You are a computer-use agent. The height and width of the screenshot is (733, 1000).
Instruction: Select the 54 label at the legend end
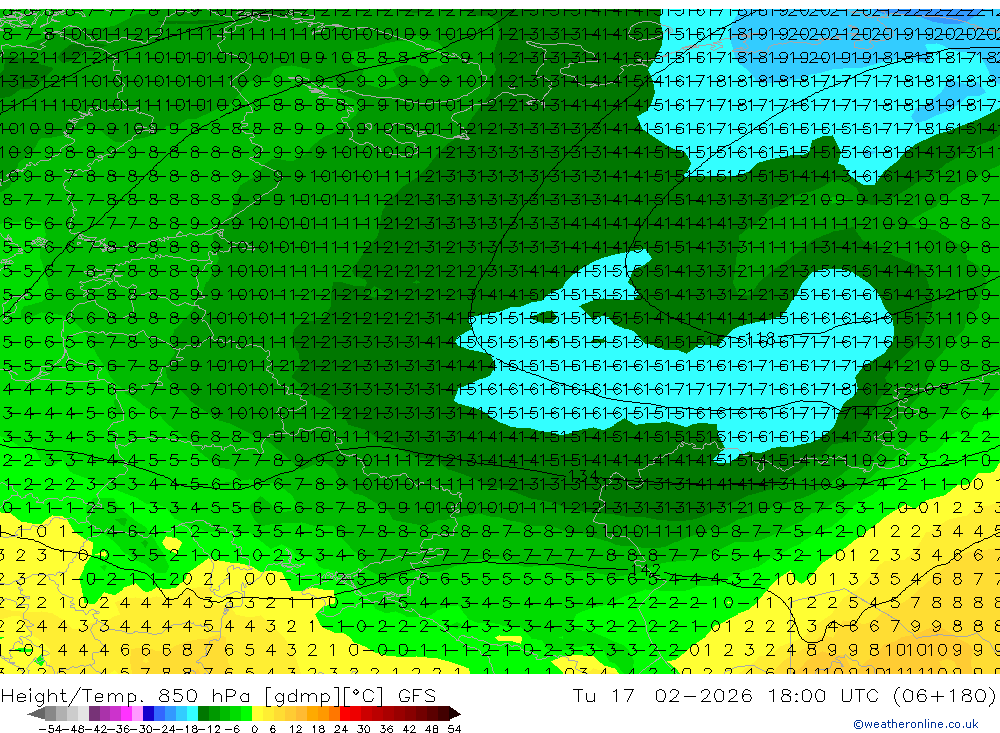454,729
